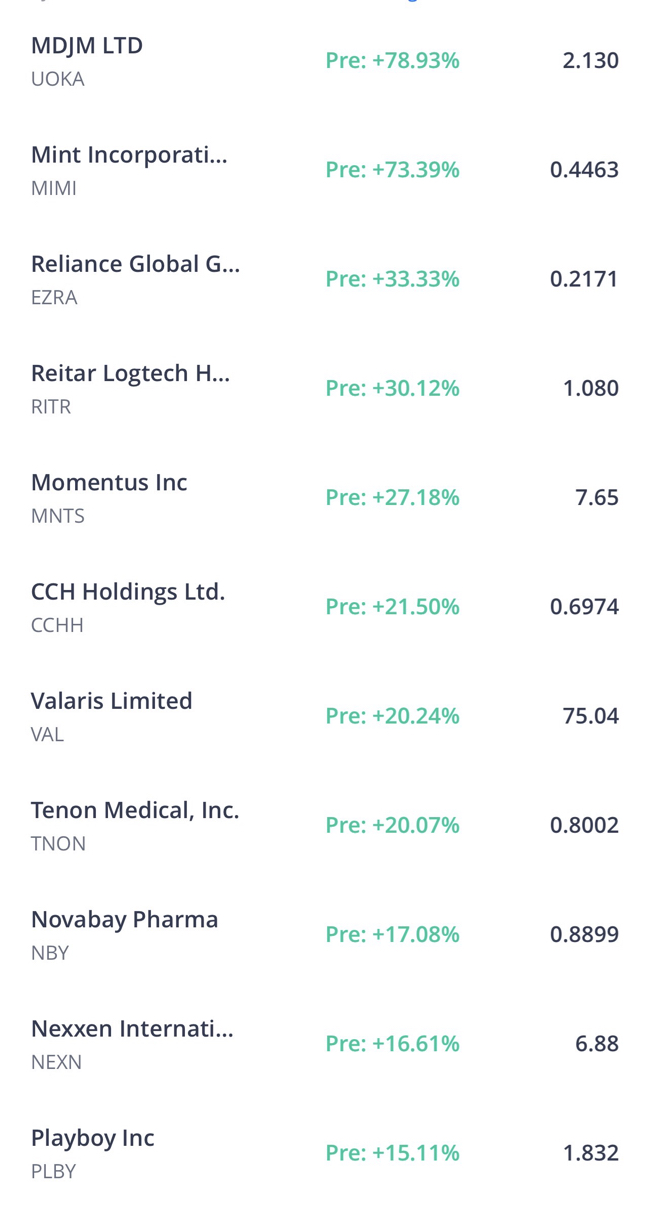The height and width of the screenshot is (1226, 650).
Task: Open the MDJM LTD stock row
Action: coord(325,61)
